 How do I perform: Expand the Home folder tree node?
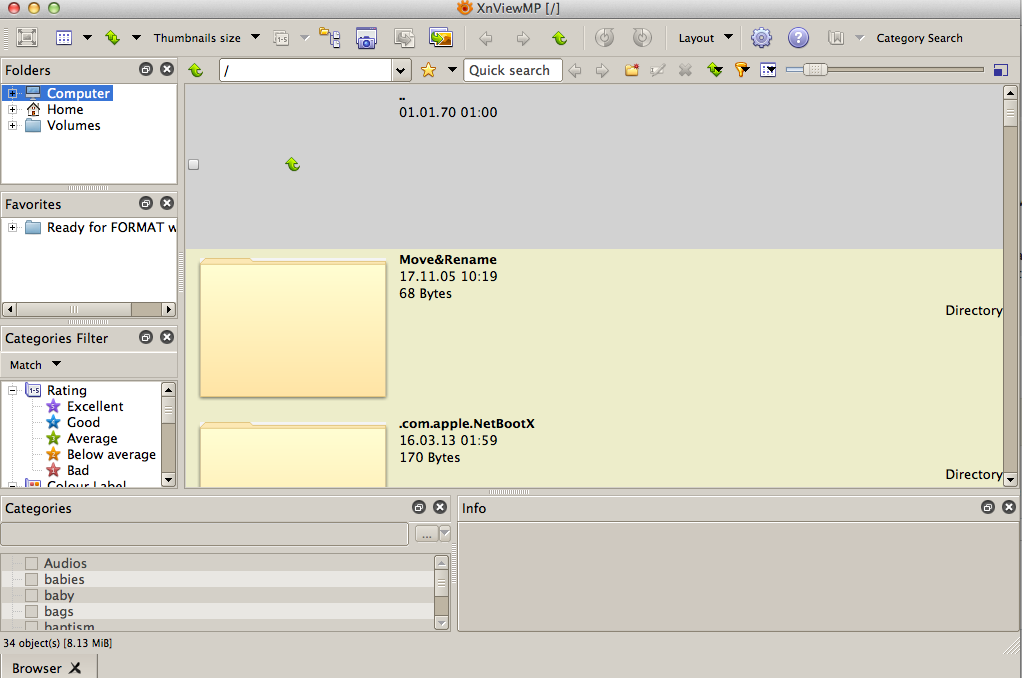tap(13, 110)
